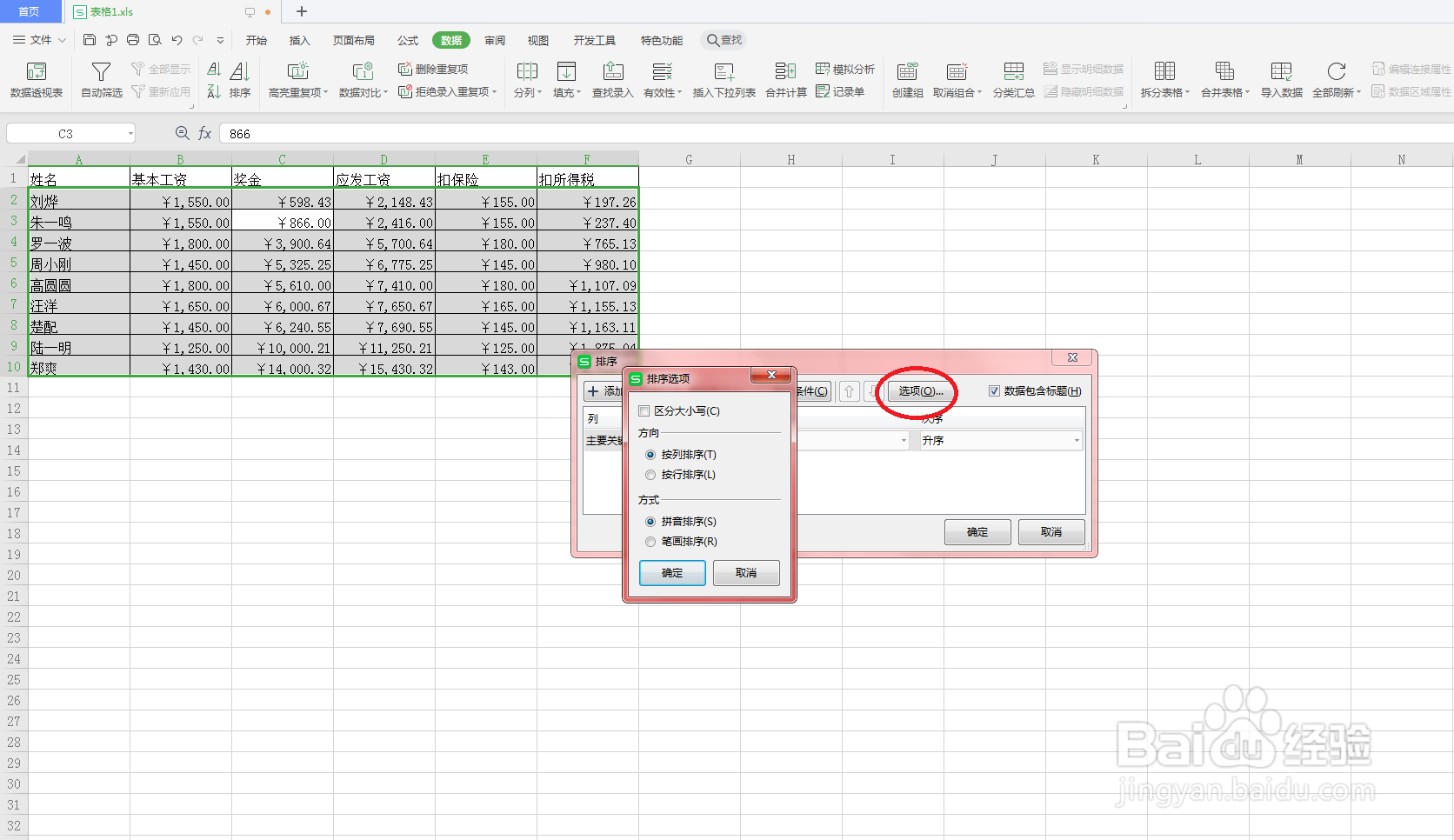This screenshot has width=1454, height=840.
Task: Click OK (确定) in the Sort dialog
Action: 977,532
